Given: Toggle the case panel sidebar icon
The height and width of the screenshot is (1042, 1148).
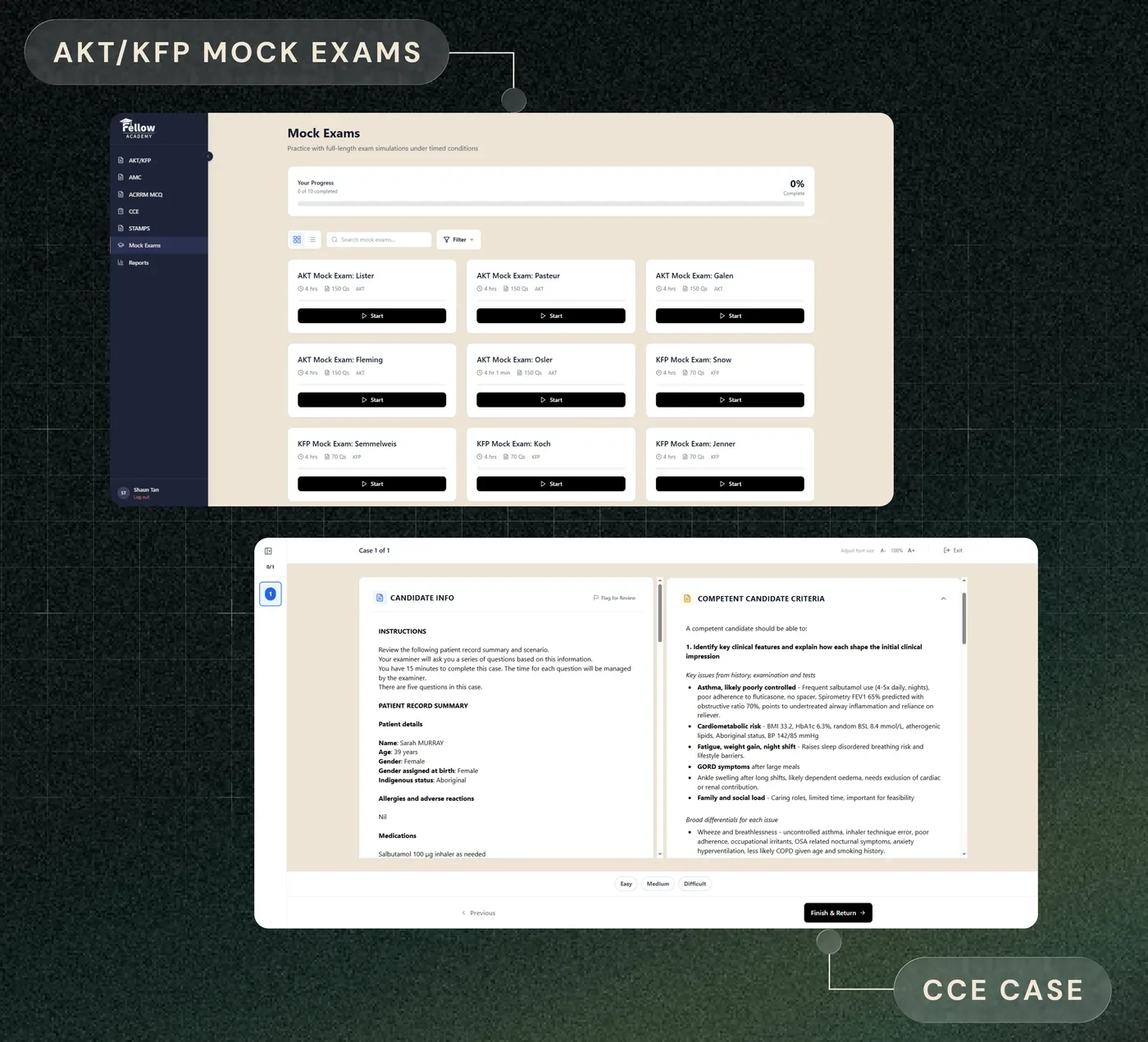Looking at the screenshot, I should point(268,551).
